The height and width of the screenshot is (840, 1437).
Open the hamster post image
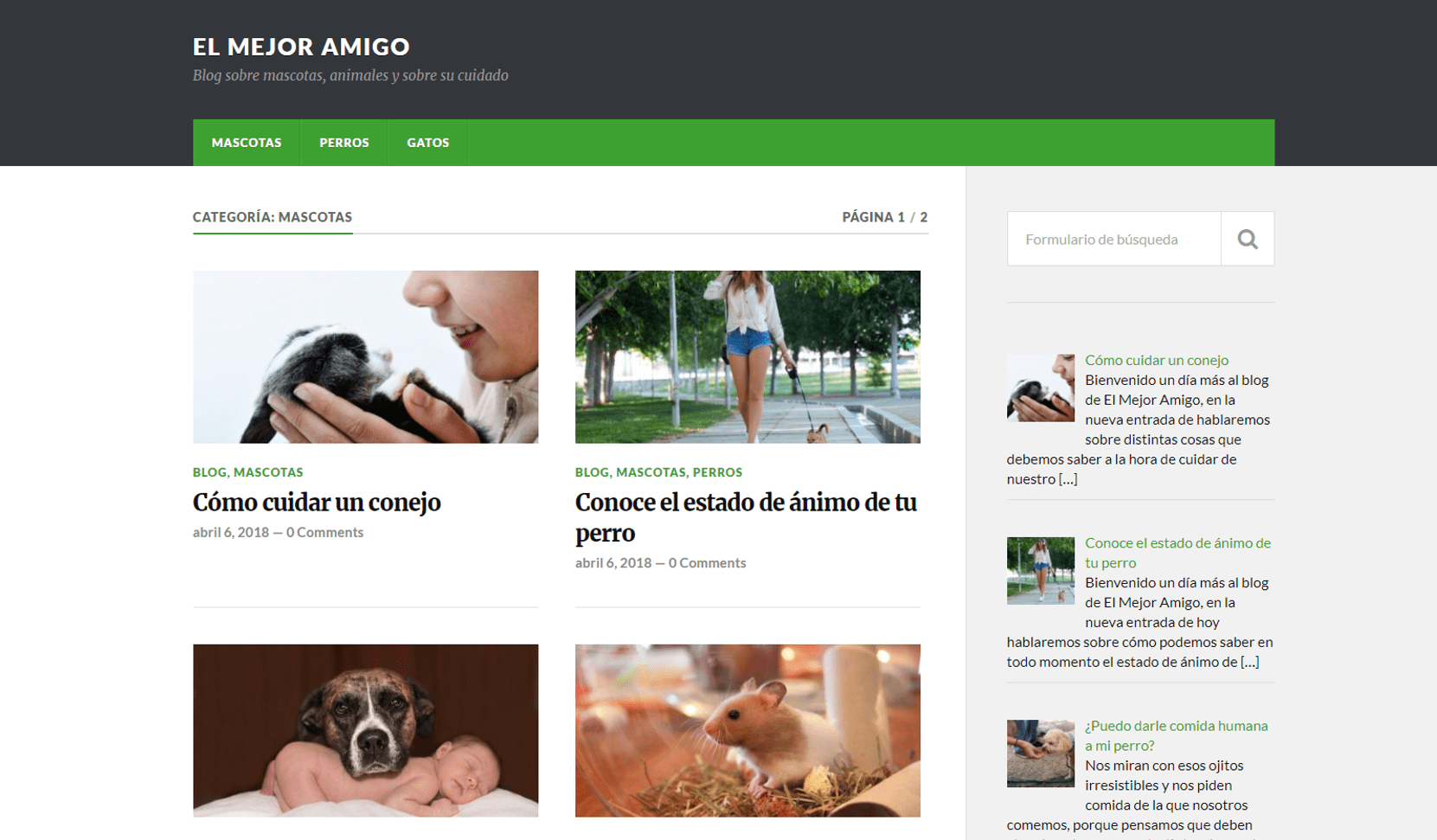tap(747, 730)
